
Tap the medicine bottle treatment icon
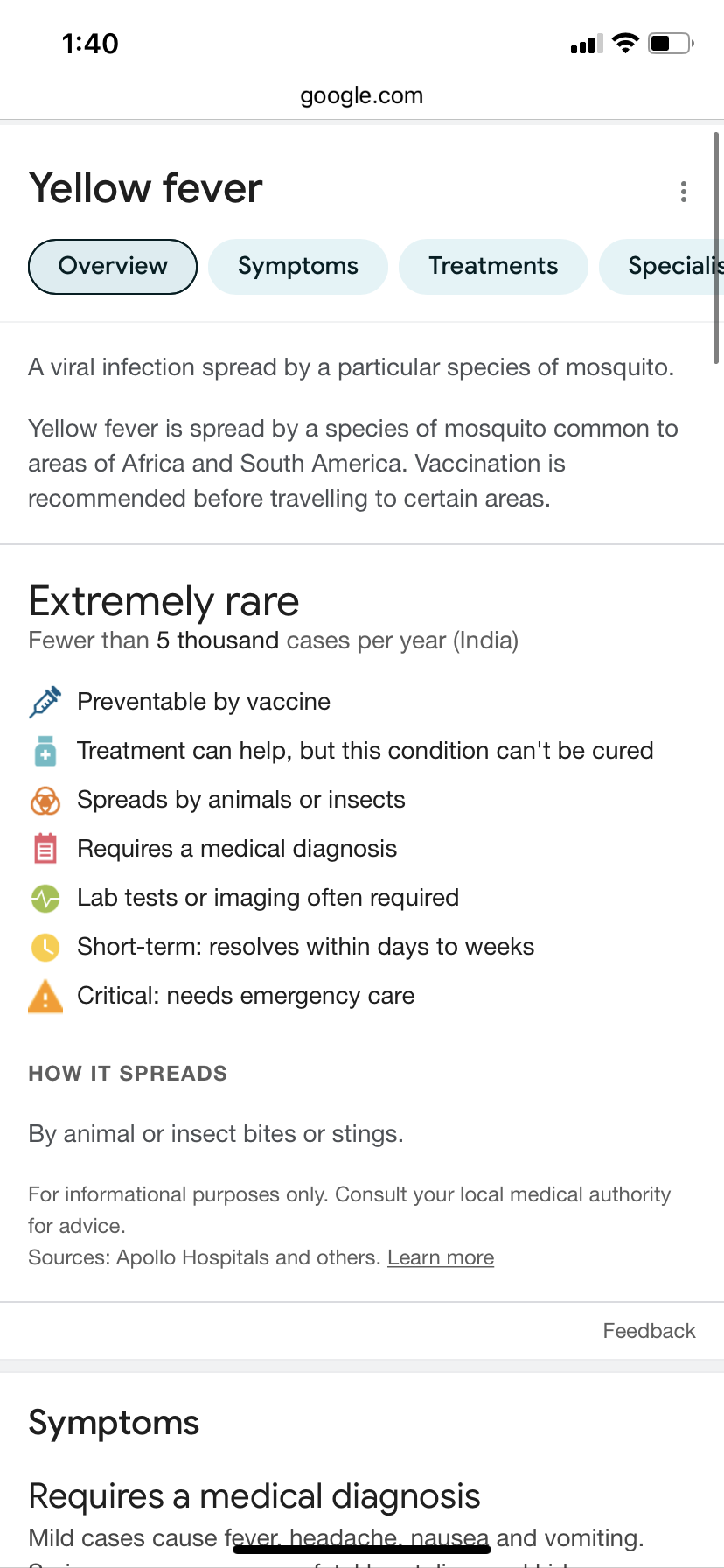(x=45, y=751)
